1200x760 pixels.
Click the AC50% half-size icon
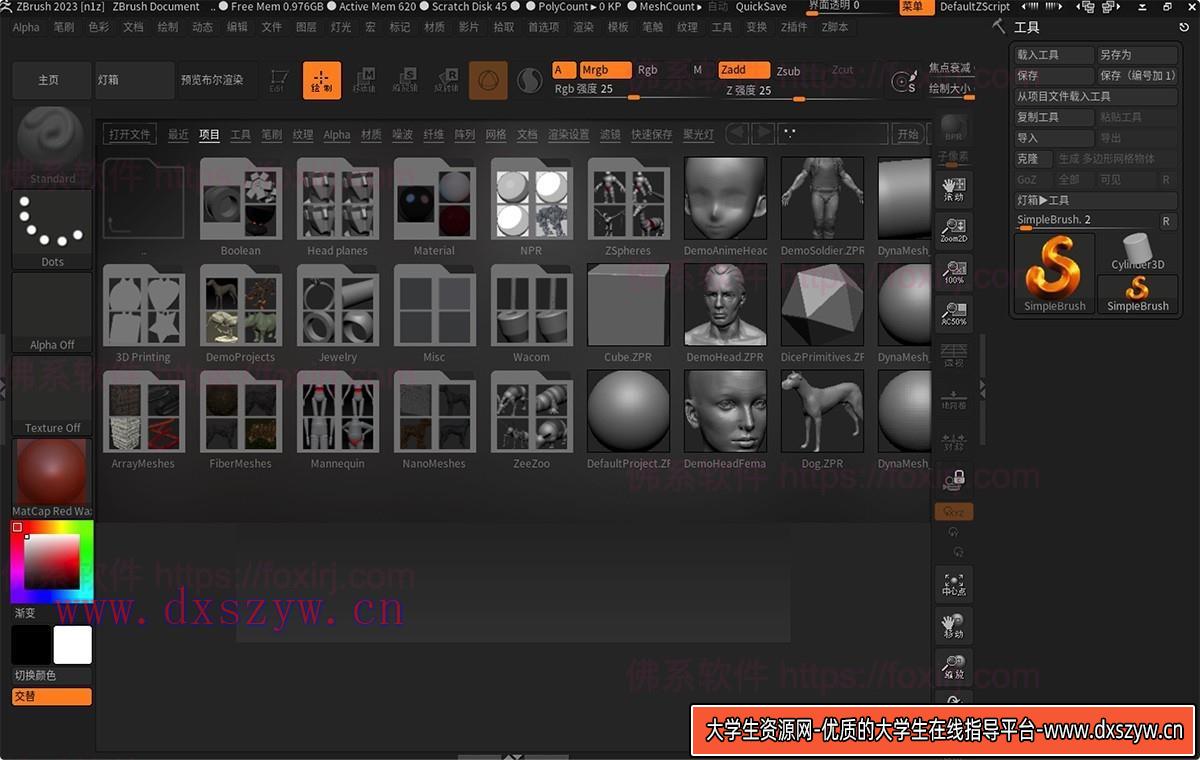(x=954, y=313)
